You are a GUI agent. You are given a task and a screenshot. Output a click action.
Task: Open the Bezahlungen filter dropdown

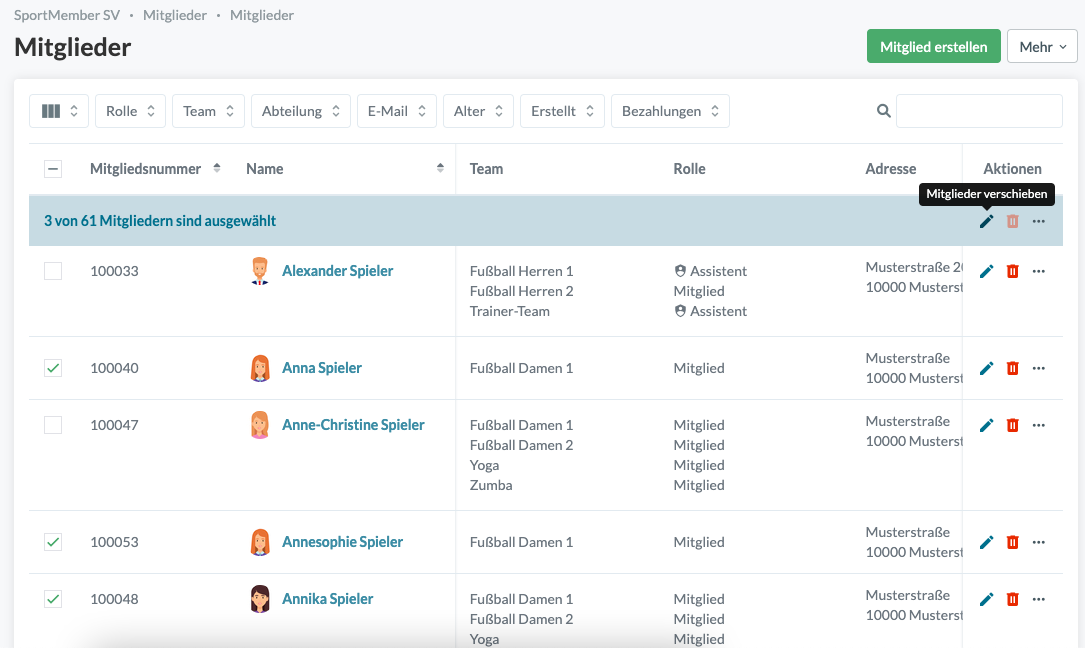[x=669, y=111]
